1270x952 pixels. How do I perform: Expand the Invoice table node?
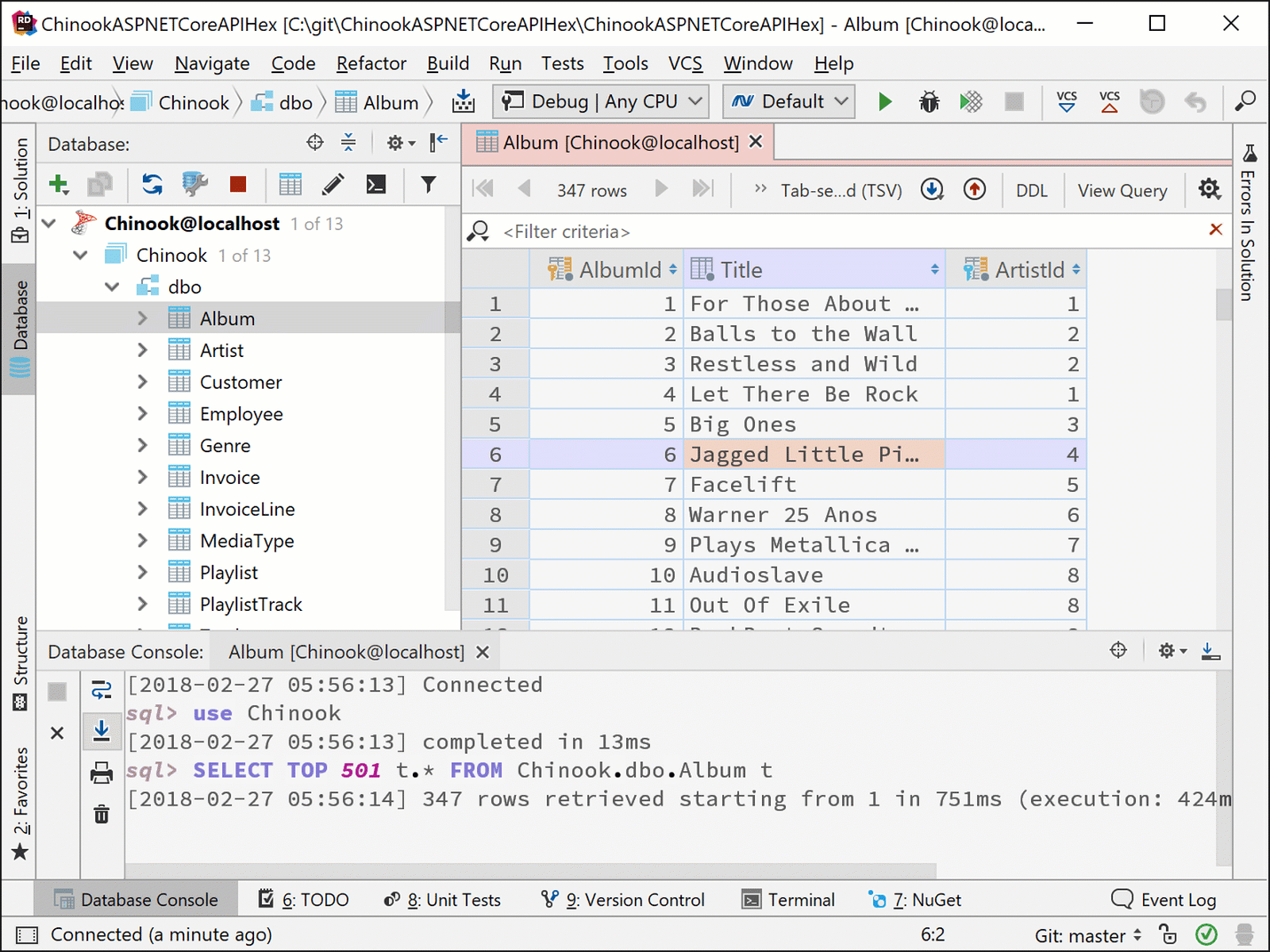click(142, 477)
